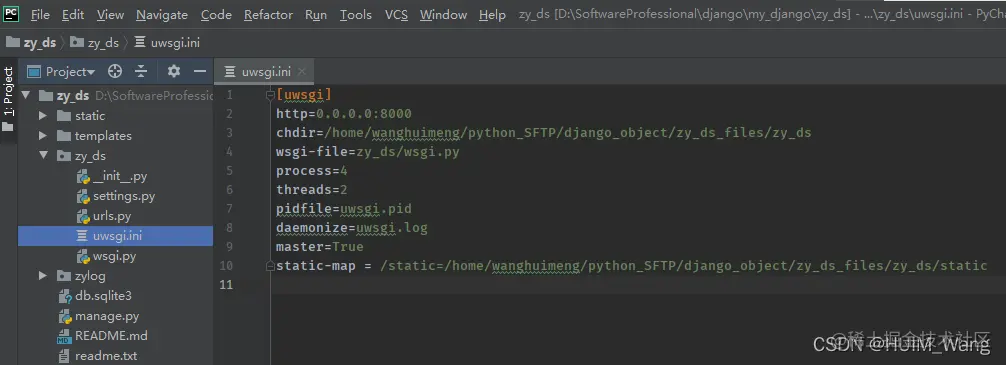Expand the templates folder
1006x365 pixels.
tap(43, 136)
